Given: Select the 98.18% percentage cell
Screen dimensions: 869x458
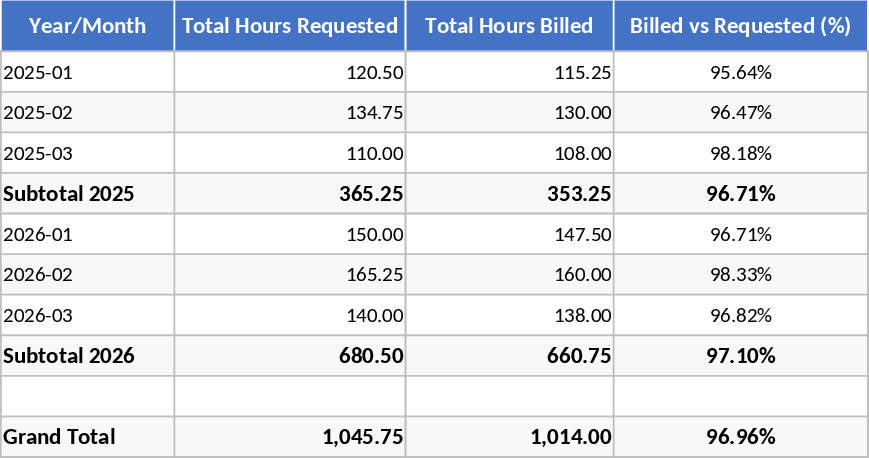Looking at the screenshot, I should pyautogui.click(x=741, y=154).
